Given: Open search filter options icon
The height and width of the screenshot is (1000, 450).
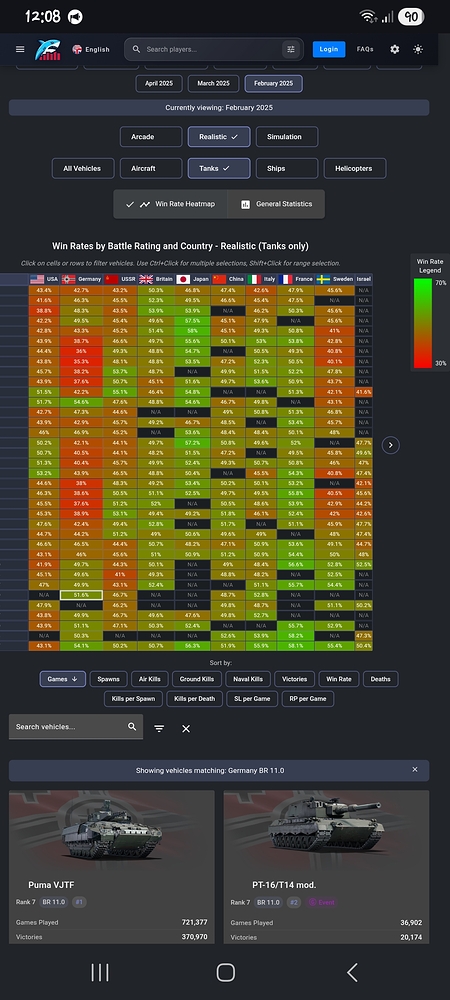Looking at the screenshot, I should coord(291,49).
